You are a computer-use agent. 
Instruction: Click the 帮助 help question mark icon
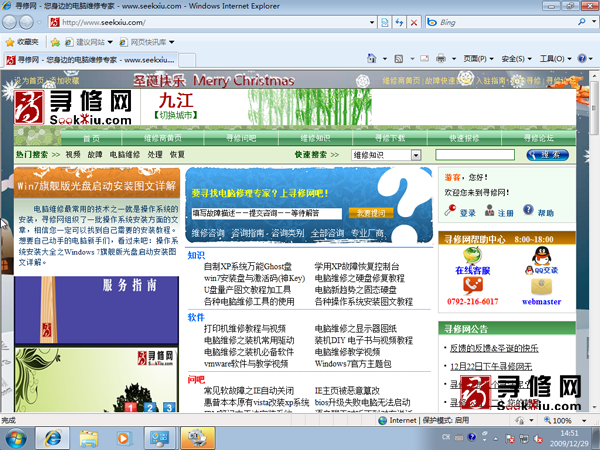pyautogui.click(x=528, y=210)
